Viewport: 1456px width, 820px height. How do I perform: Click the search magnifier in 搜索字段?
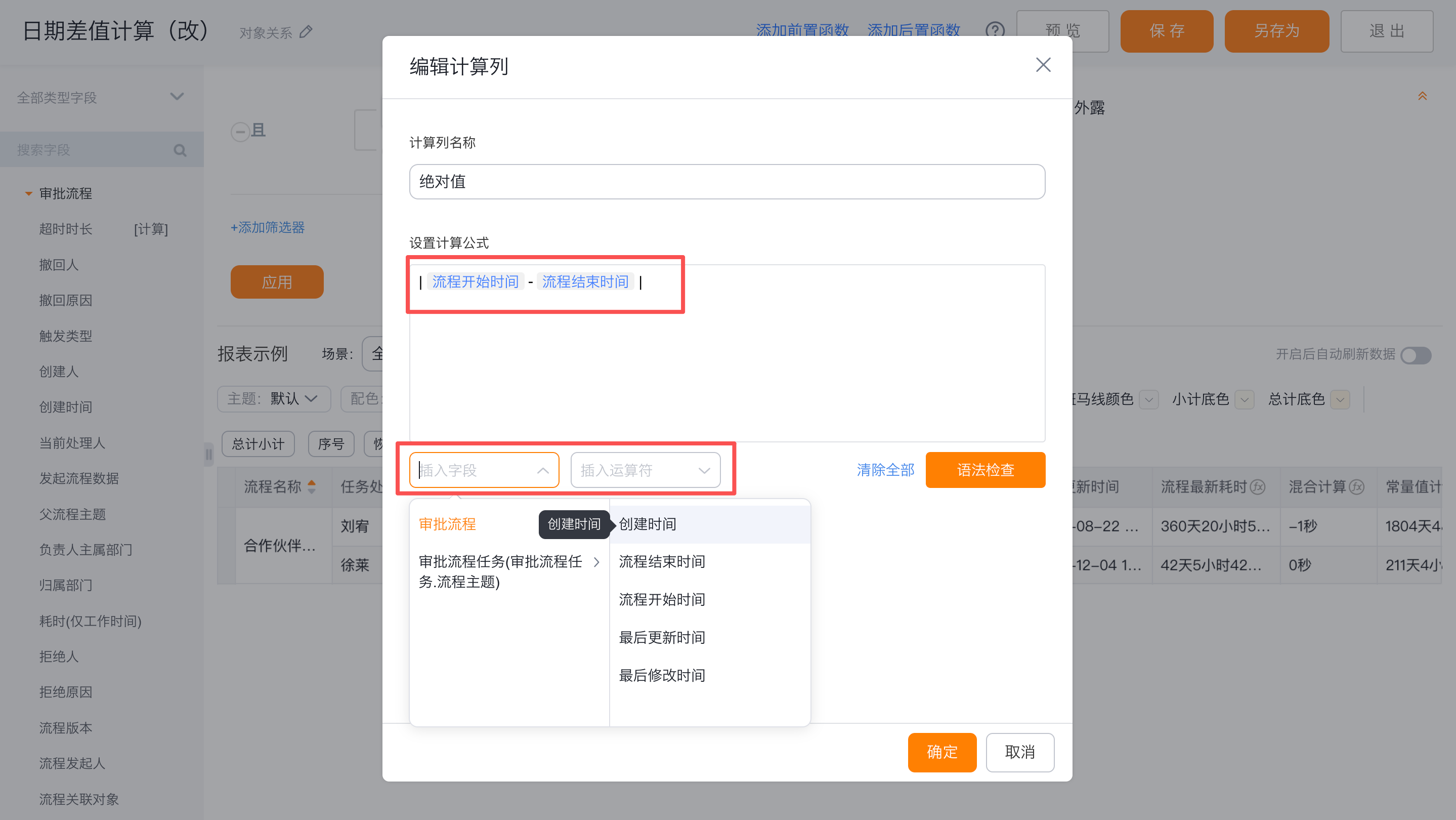tap(180, 150)
